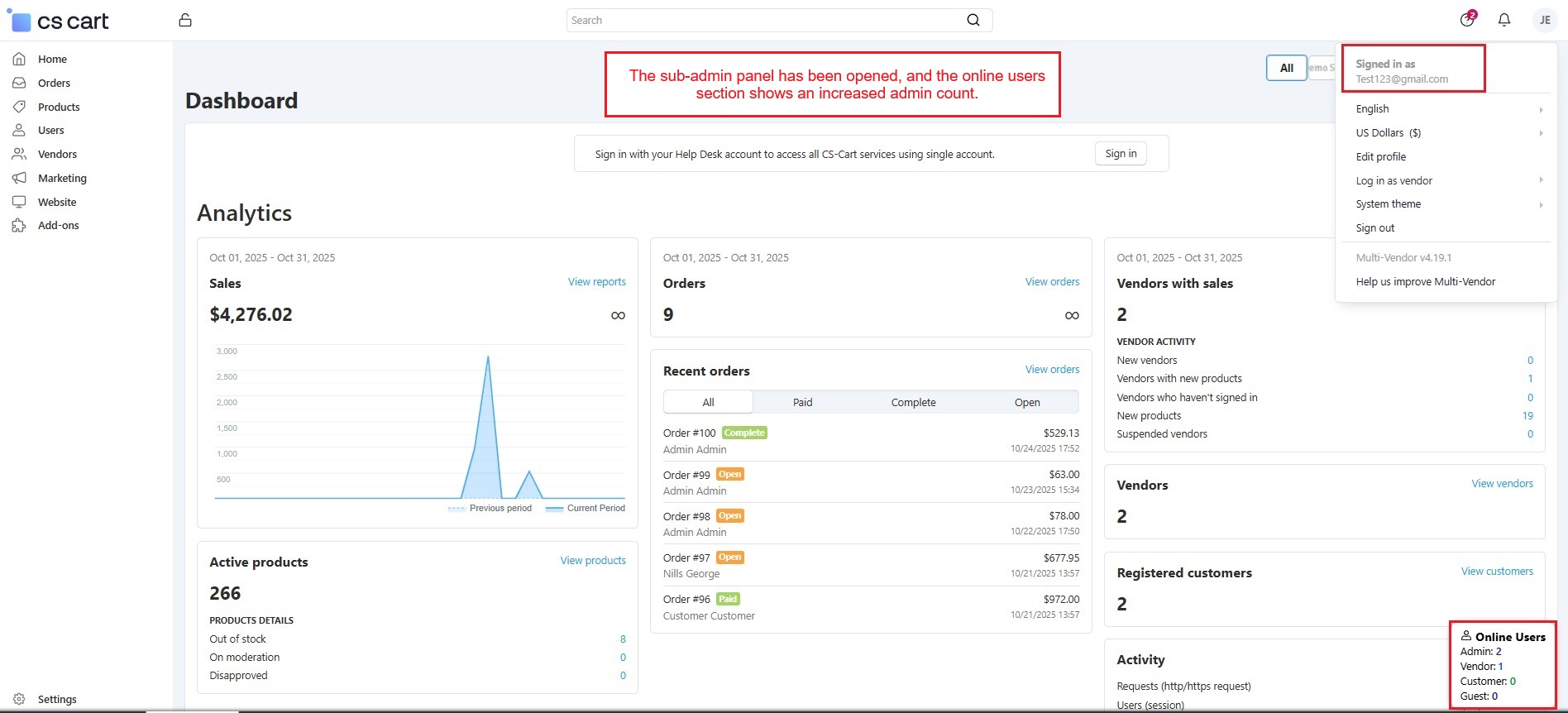Viewport: 1568px width, 713px height.
Task: Click the Products tag icon
Action: click(19, 107)
